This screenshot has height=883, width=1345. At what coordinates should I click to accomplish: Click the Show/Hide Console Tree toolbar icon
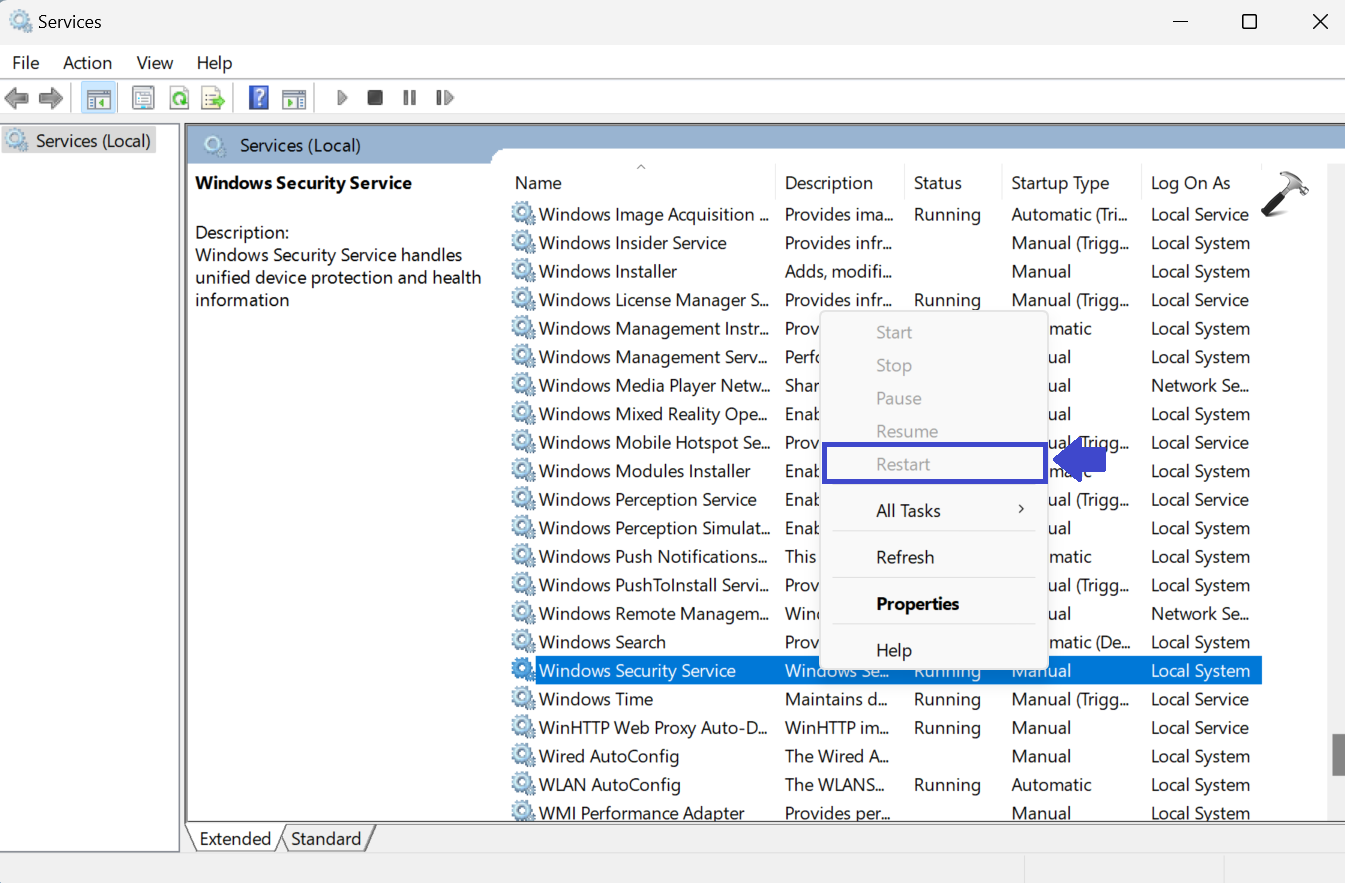point(98,98)
